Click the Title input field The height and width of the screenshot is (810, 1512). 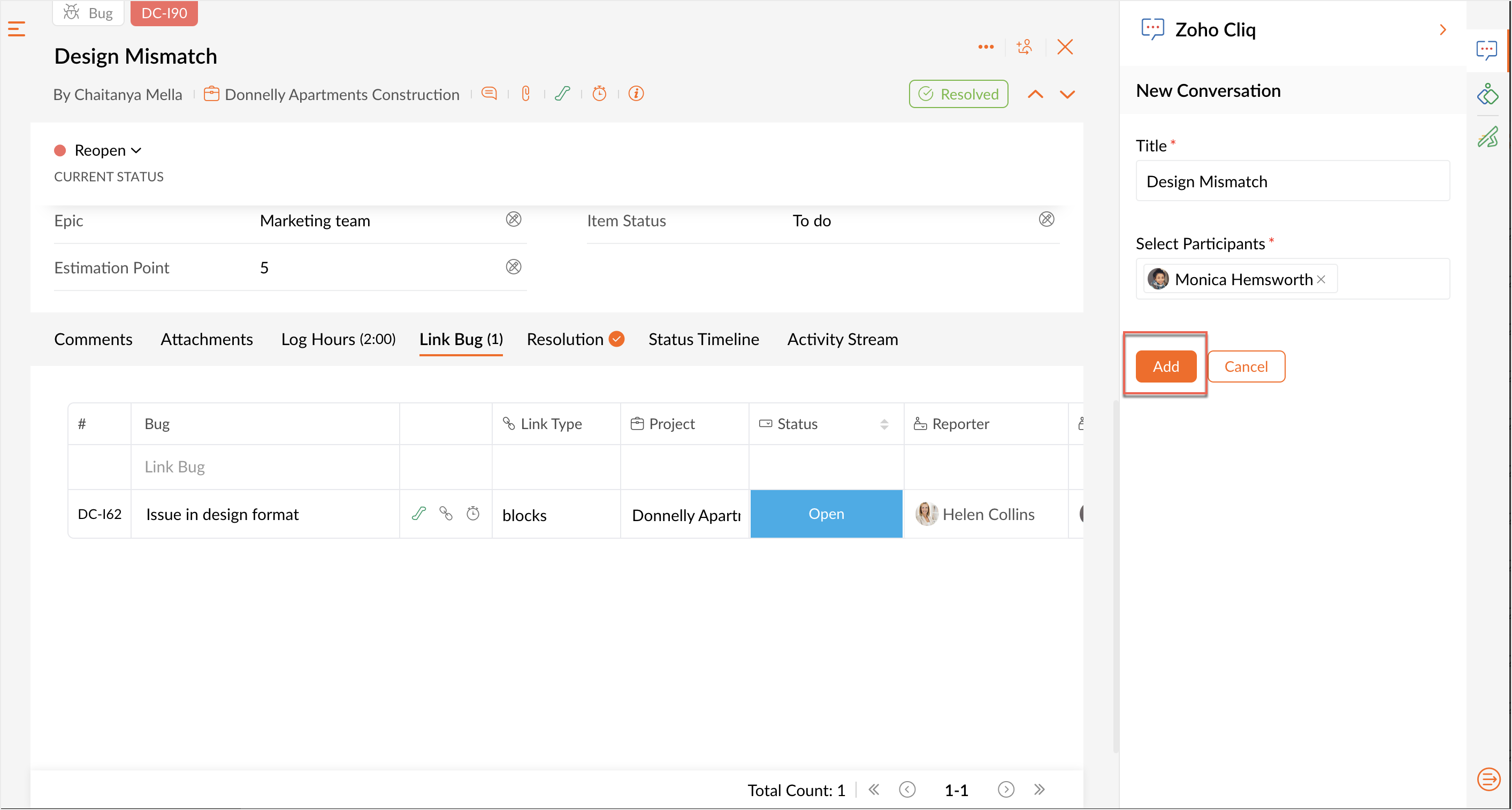coord(1293,181)
